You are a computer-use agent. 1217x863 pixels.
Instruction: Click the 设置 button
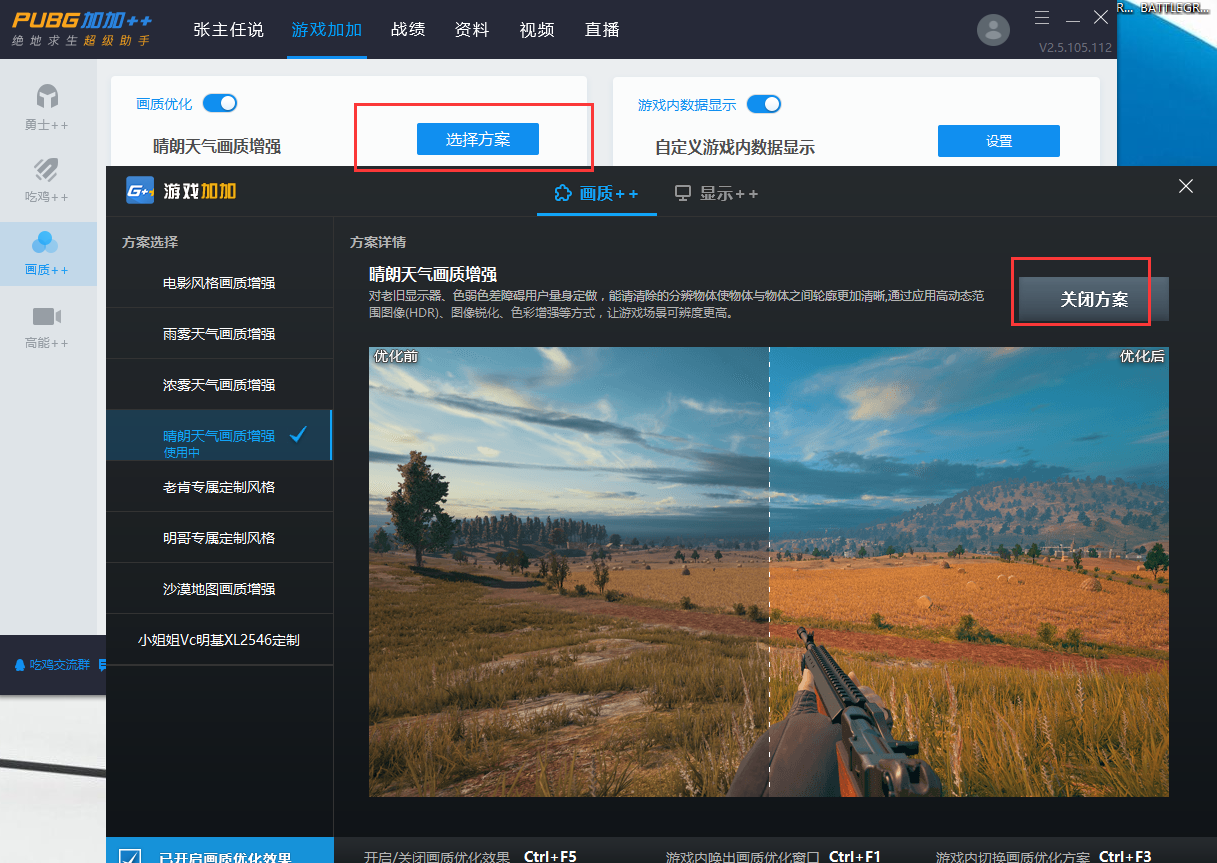pyautogui.click(x=999, y=141)
